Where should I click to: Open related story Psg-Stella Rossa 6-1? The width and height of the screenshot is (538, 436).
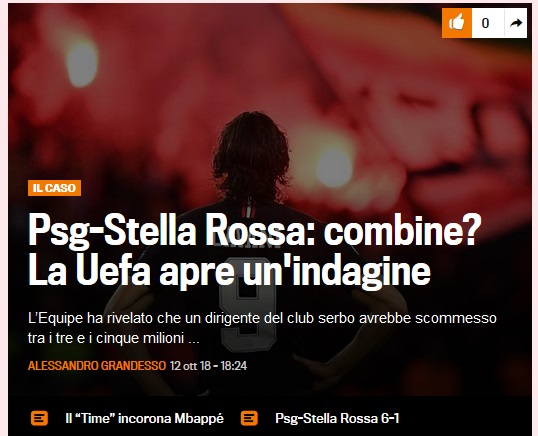pos(337,419)
